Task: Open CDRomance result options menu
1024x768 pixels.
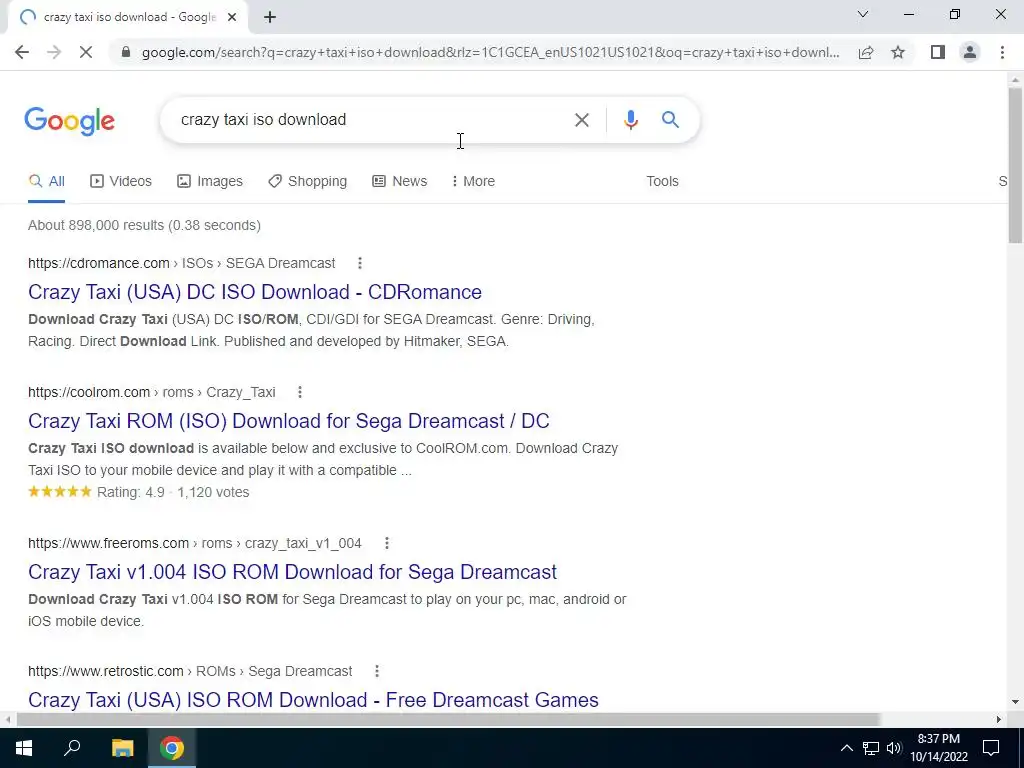Action: click(360, 263)
